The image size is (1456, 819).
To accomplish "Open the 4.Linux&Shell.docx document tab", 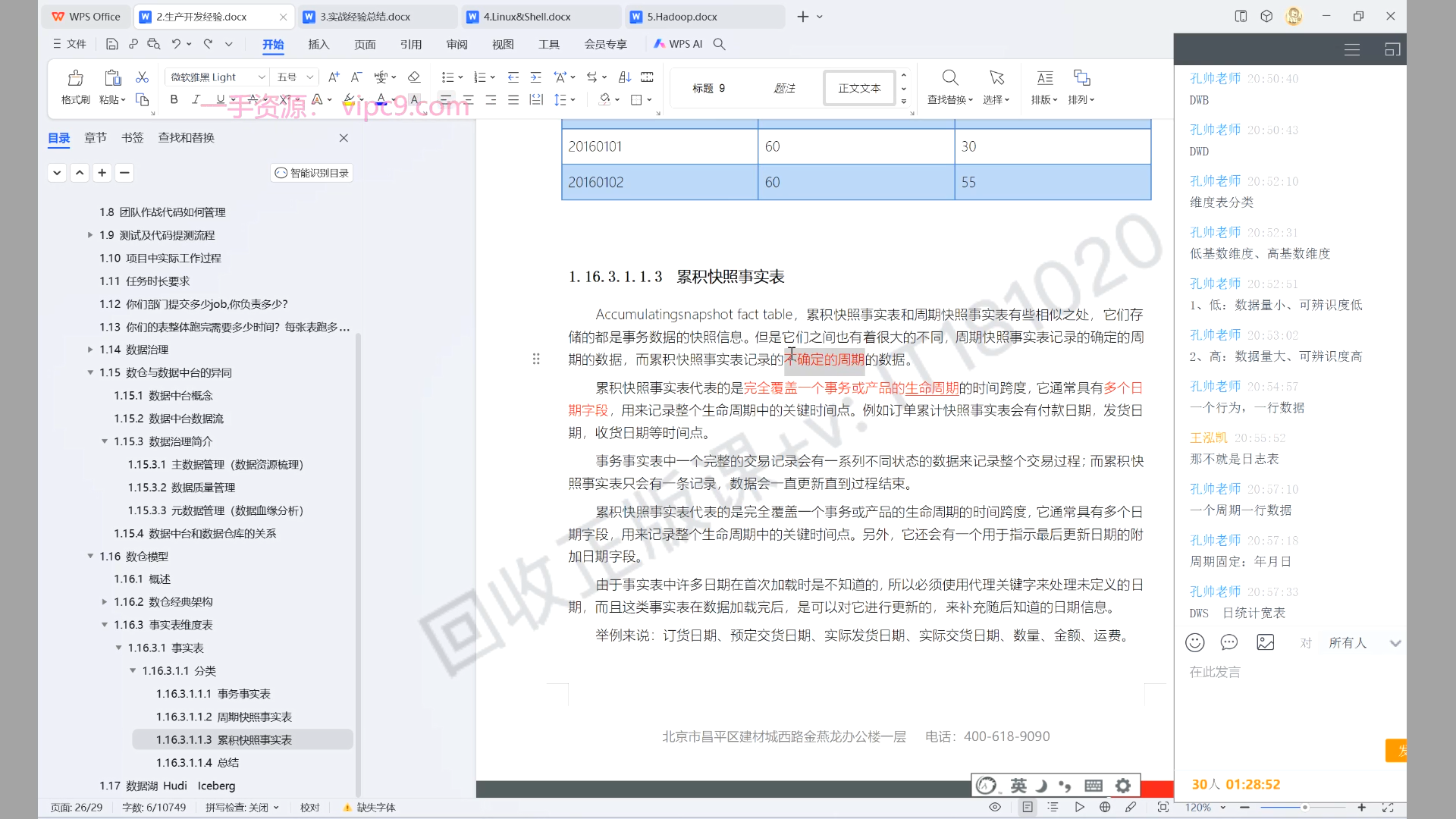I will [x=527, y=17].
